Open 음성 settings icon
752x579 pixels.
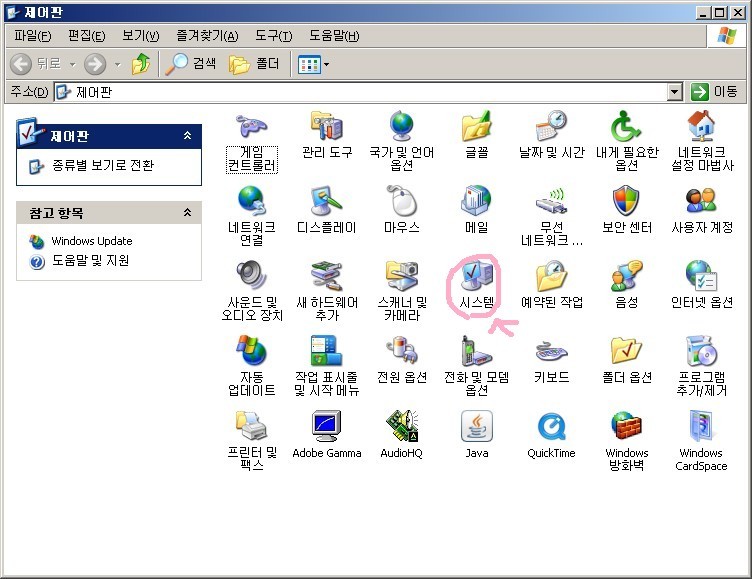(626, 285)
